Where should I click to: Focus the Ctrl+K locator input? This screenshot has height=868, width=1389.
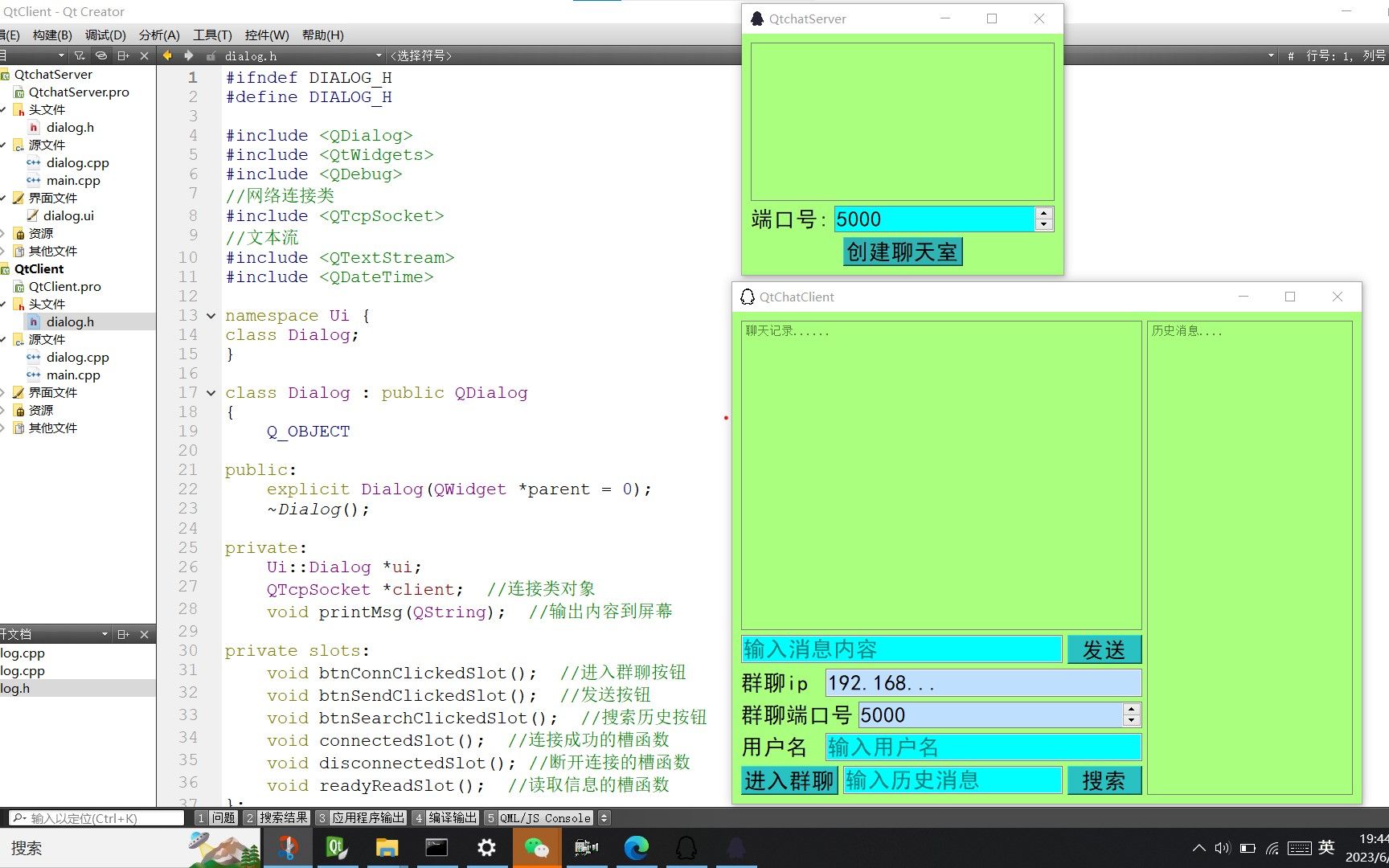tap(96, 818)
